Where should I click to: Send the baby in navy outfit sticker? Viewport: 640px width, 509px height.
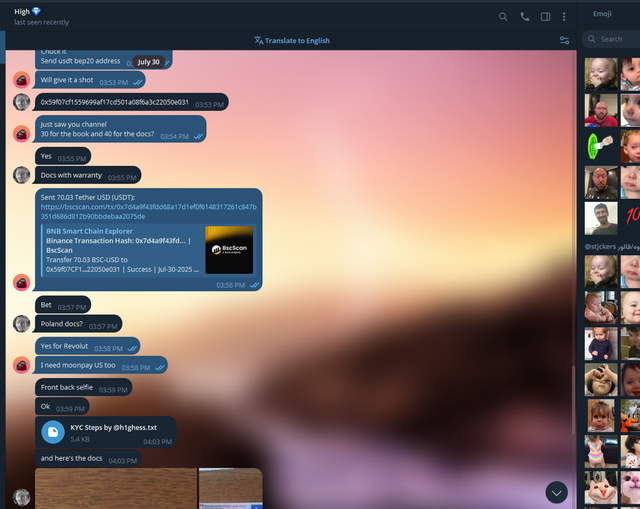click(x=601, y=343)
